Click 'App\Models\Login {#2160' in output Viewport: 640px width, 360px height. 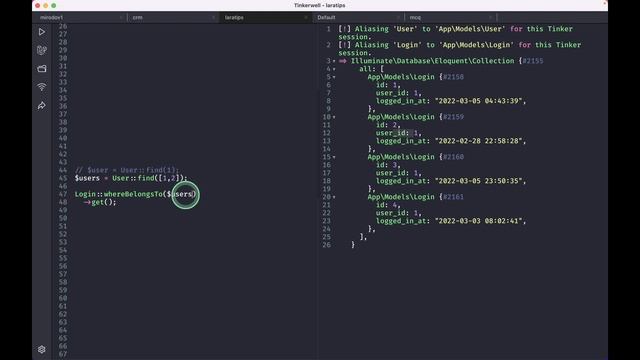tap(416, 157)
